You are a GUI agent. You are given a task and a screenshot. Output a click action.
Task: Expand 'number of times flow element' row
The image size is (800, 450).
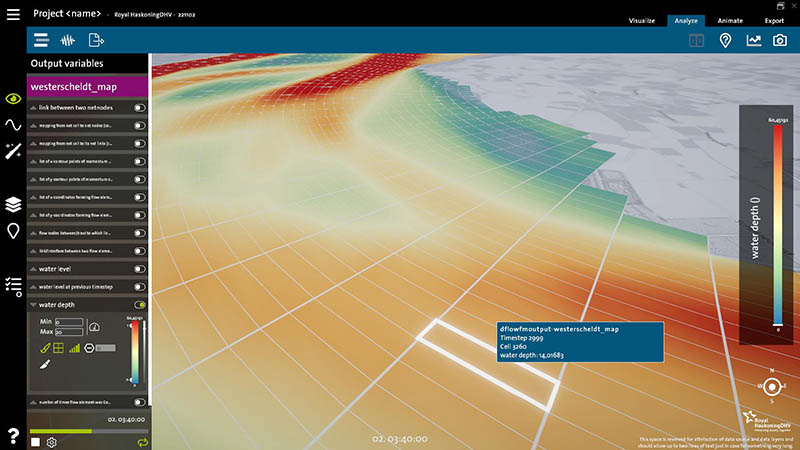click(33, 402)
